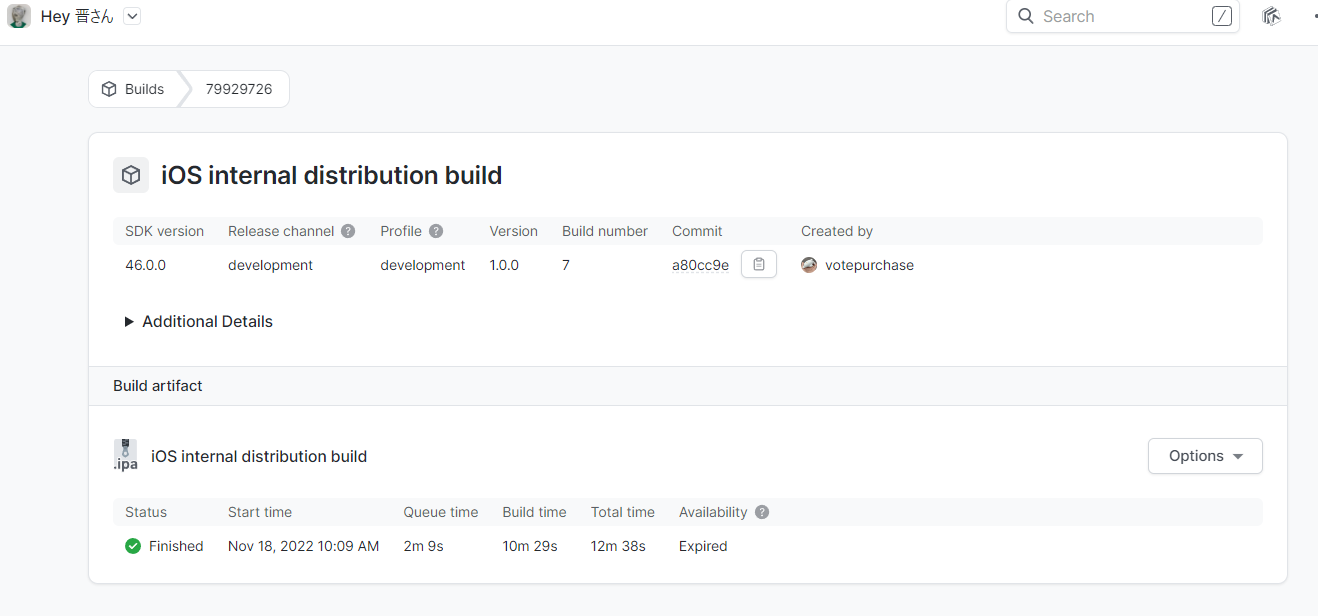
Task: Show Availability help tooltip
Action: pos(762,512)
